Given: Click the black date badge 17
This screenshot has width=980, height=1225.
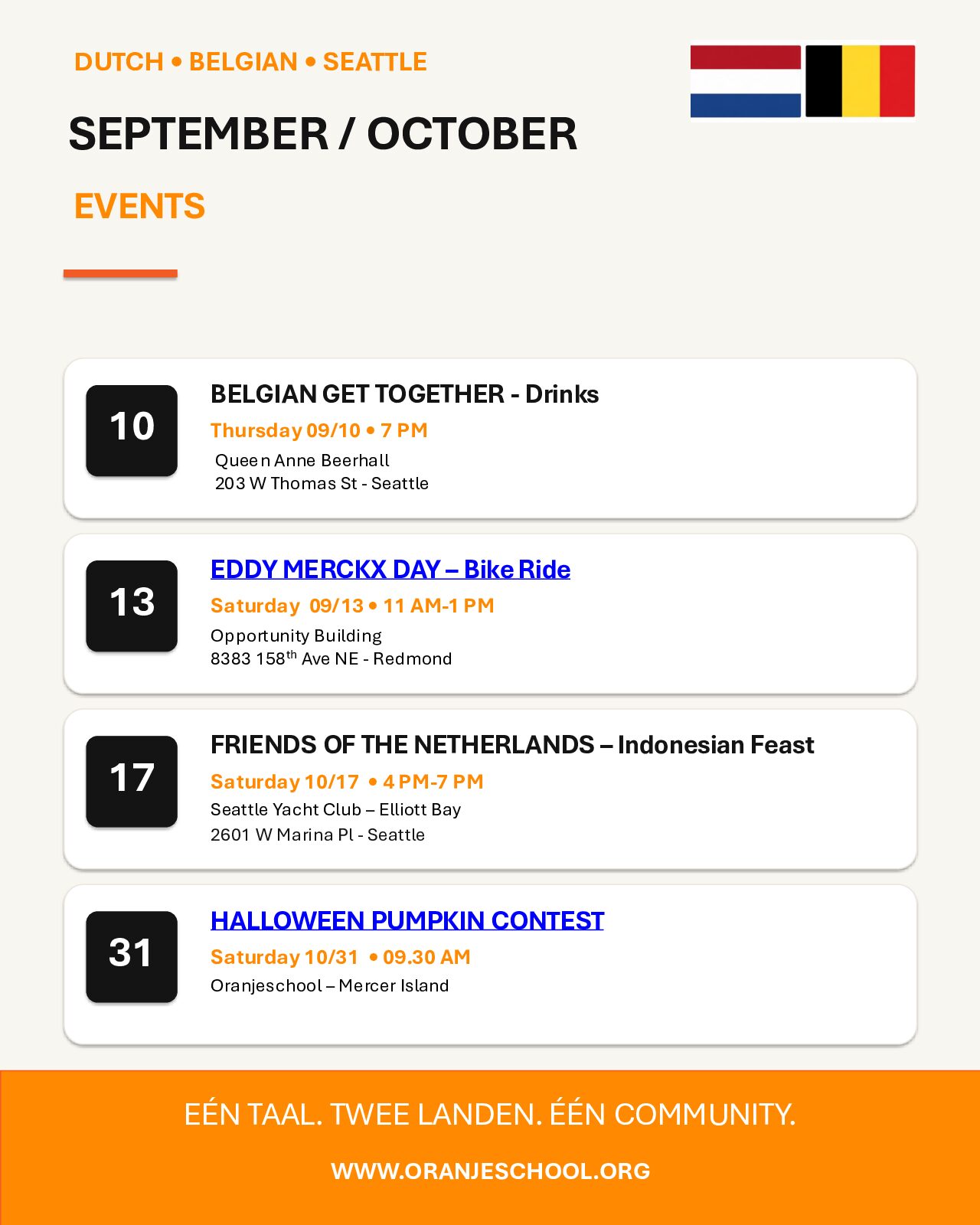Looking at the screenshot, I should point(132,781).
